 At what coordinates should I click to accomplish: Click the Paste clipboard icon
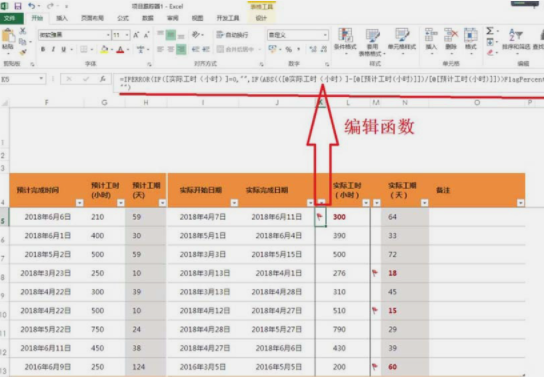pos(8,36)
